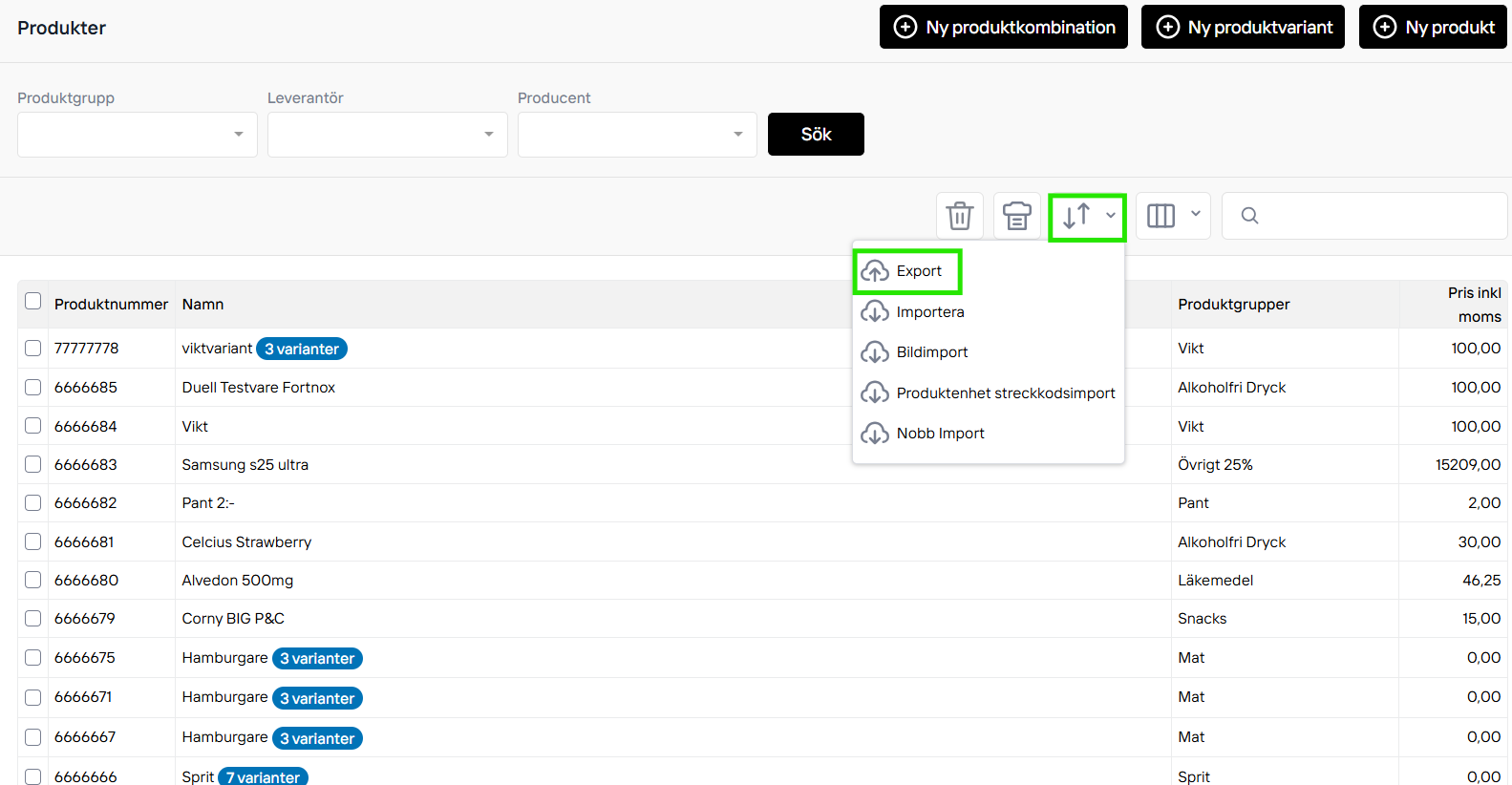
Task: Click into the table search field
Action: click(1380, 216)
